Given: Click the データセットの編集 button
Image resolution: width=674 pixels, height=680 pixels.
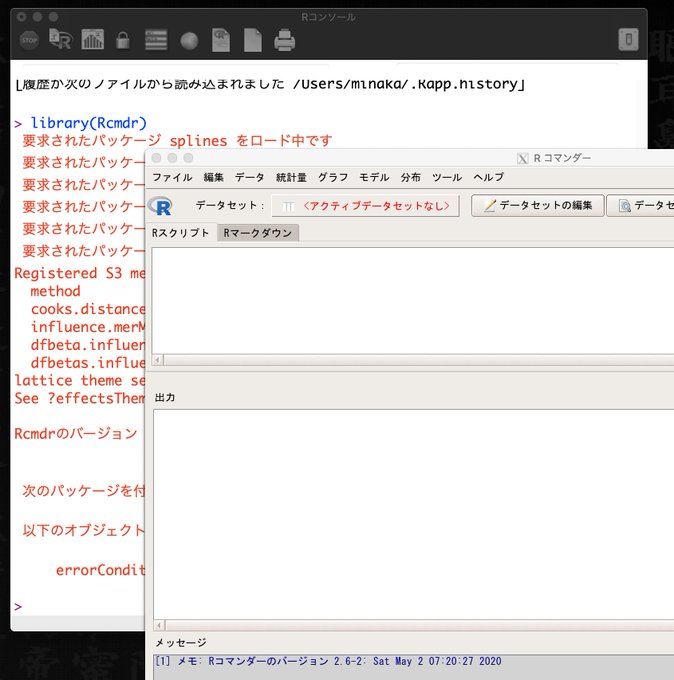Looking at the screenshot, I should [538, 206].
